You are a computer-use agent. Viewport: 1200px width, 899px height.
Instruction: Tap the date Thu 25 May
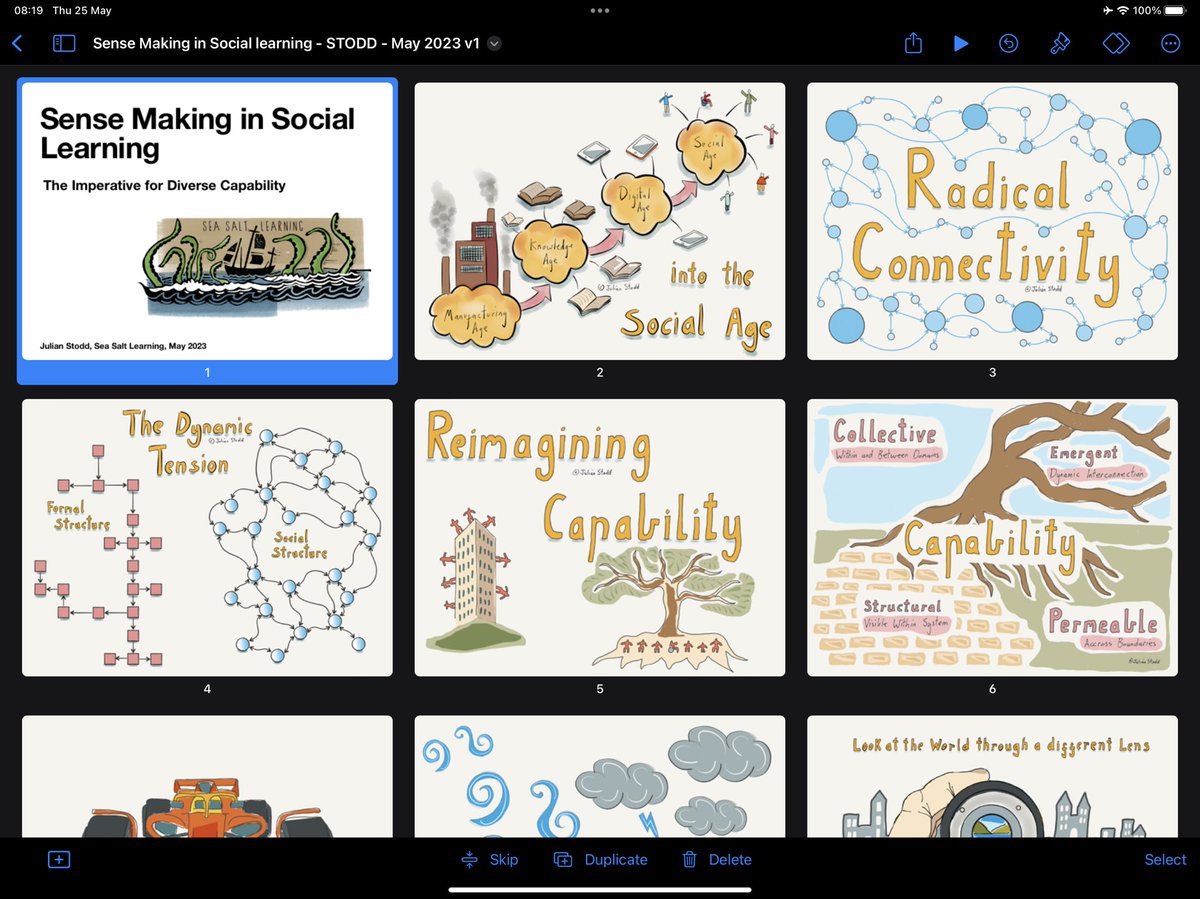[x=83, y=11]
